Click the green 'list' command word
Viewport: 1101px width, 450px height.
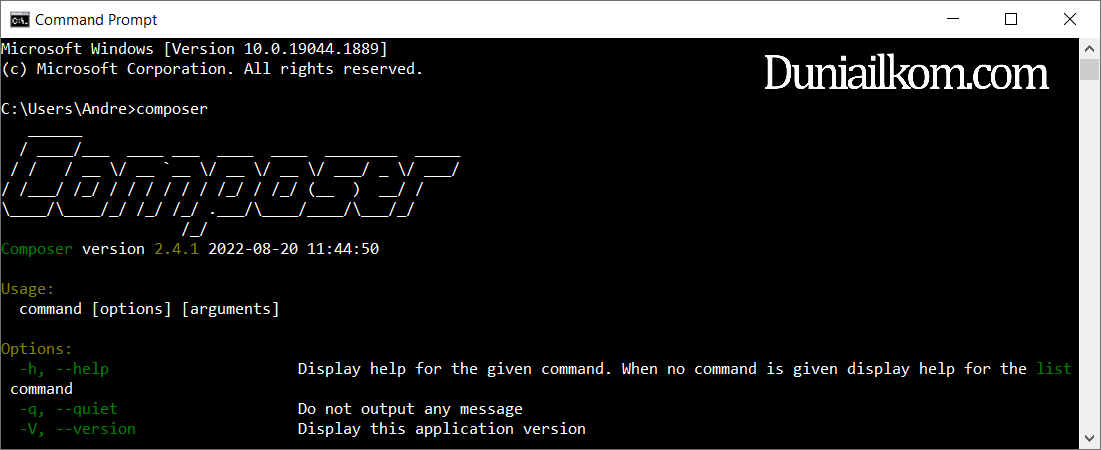pyautogui.click(x=1054, y=369)
